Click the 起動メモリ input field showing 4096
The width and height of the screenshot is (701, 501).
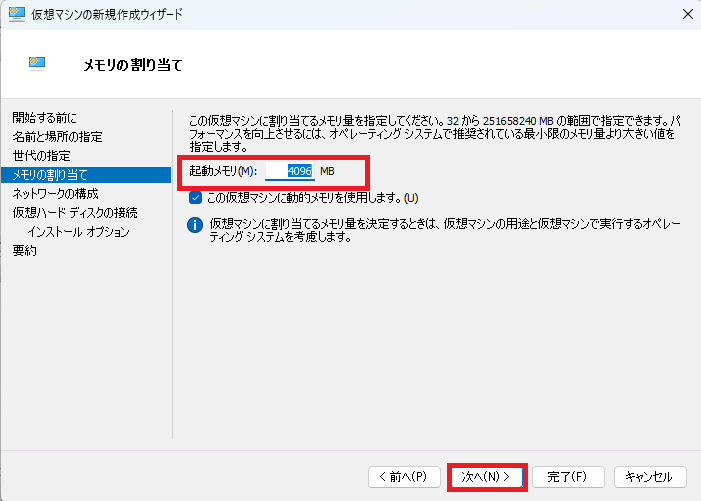290,171
